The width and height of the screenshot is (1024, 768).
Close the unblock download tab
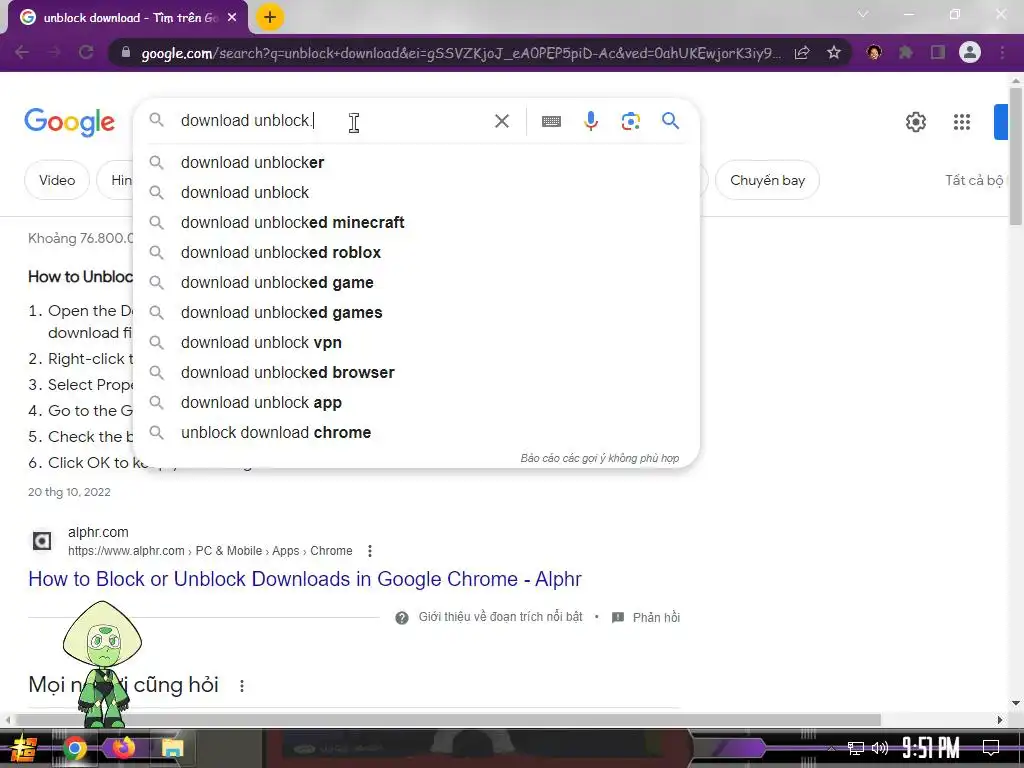[232, 18]
